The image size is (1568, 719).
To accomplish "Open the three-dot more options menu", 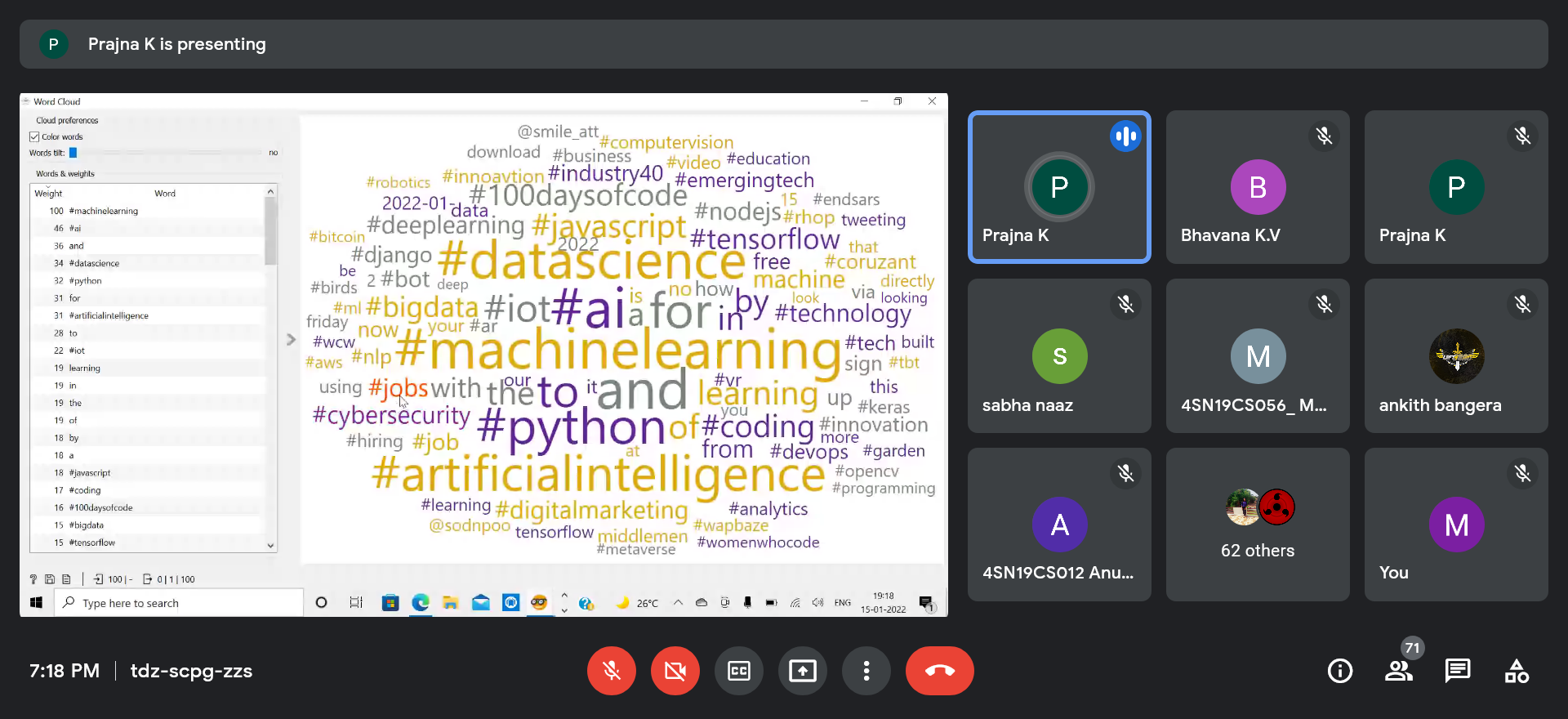I will pos(866,671).
